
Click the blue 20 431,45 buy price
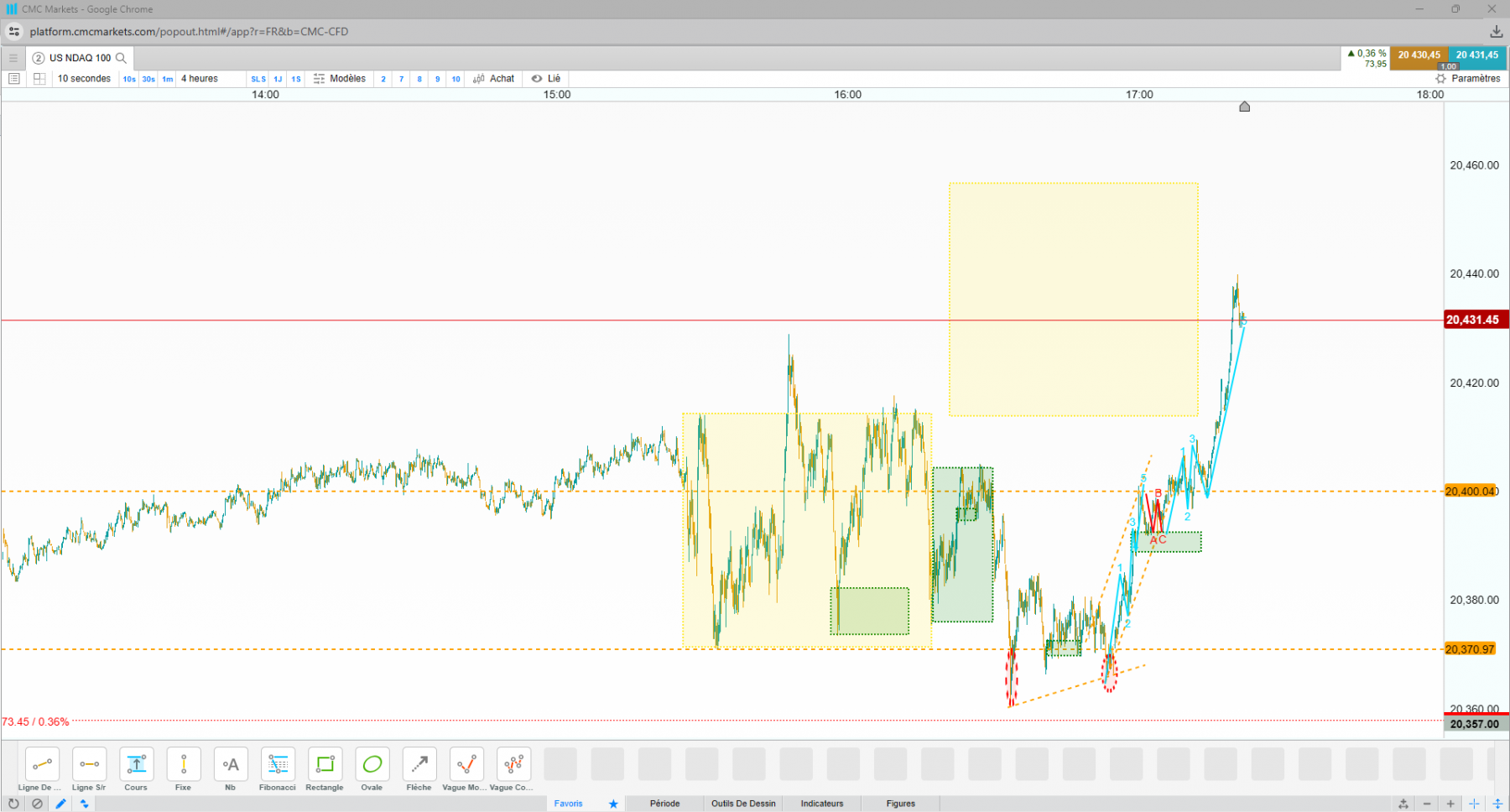point(1477,57)
